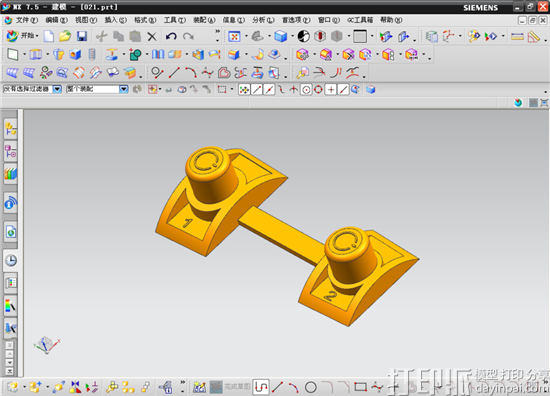Image resolution: width=550 pixels, height=396 pixels.
Task: Click the 完成草图 Finish Sketch button
Action: pos(230,387)
